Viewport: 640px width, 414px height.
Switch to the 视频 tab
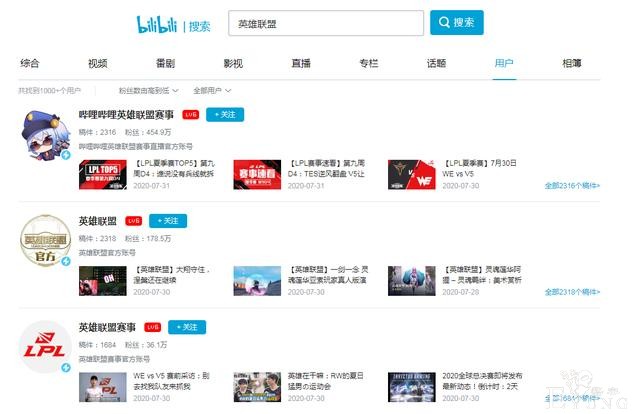tap(98, 63)
